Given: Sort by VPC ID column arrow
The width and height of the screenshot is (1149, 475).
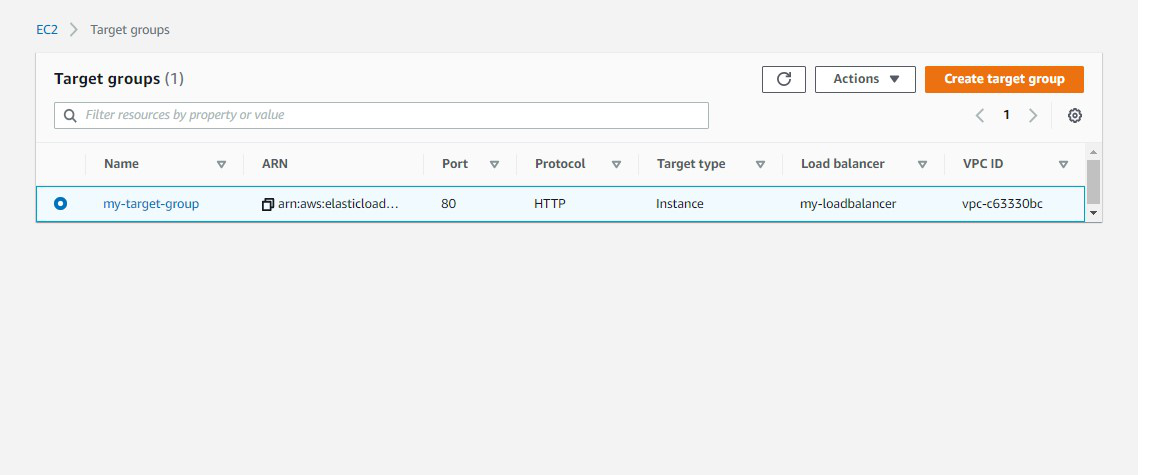Looking at the screenshot, I should coord(1063,164).
